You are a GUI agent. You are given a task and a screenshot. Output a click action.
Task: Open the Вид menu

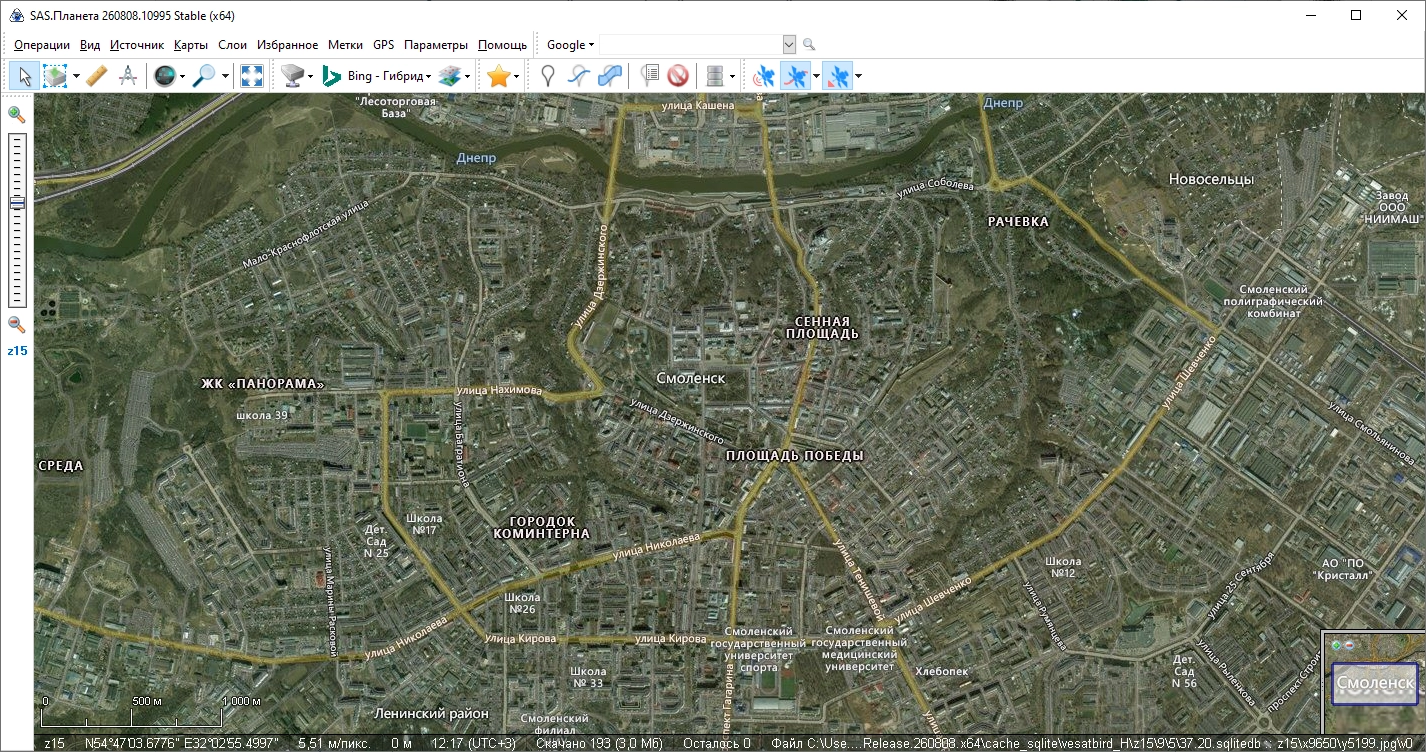[x=90, y=45]
